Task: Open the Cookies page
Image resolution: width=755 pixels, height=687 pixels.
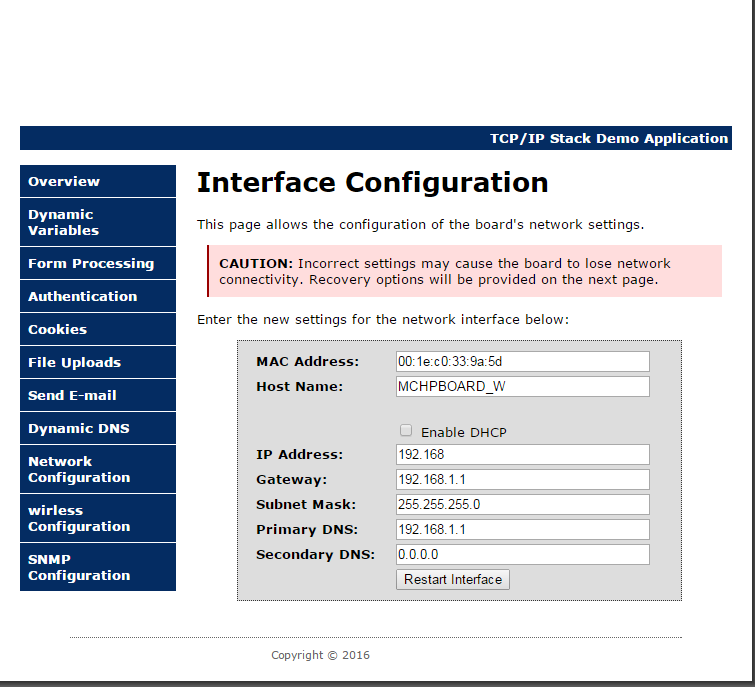Action: [x=98, y=329]
